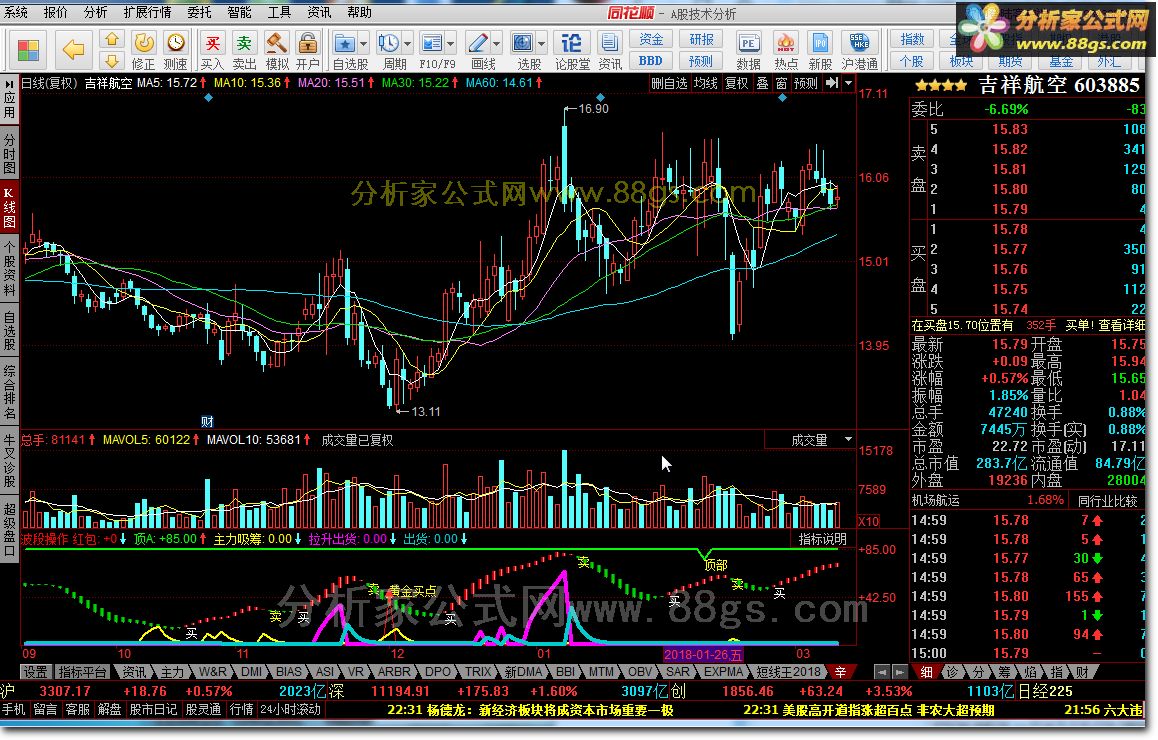Toggle 叠 overlay stock option
Viewport: 1158px width, 740px height.
(x=762, y=83)
